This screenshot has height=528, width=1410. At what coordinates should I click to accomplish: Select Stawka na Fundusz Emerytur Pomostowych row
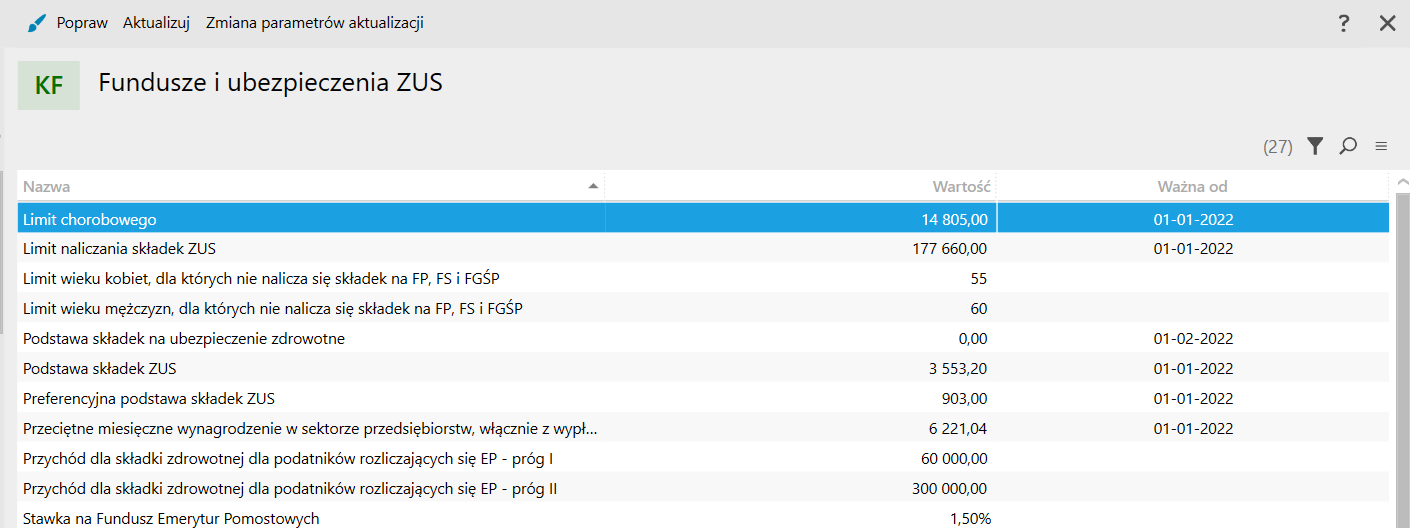703,516
